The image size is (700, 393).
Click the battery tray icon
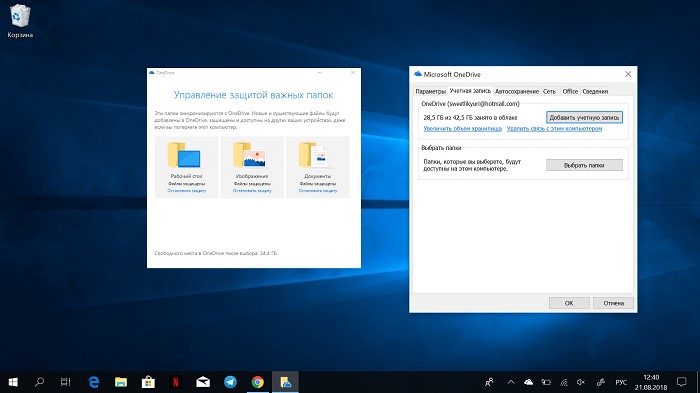tap(546, 382)
